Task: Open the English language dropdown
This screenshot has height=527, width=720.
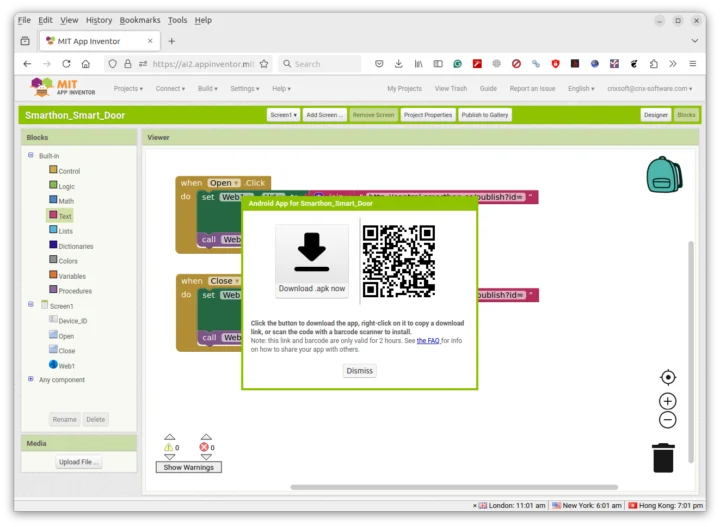Action: (x=581, y=89)
